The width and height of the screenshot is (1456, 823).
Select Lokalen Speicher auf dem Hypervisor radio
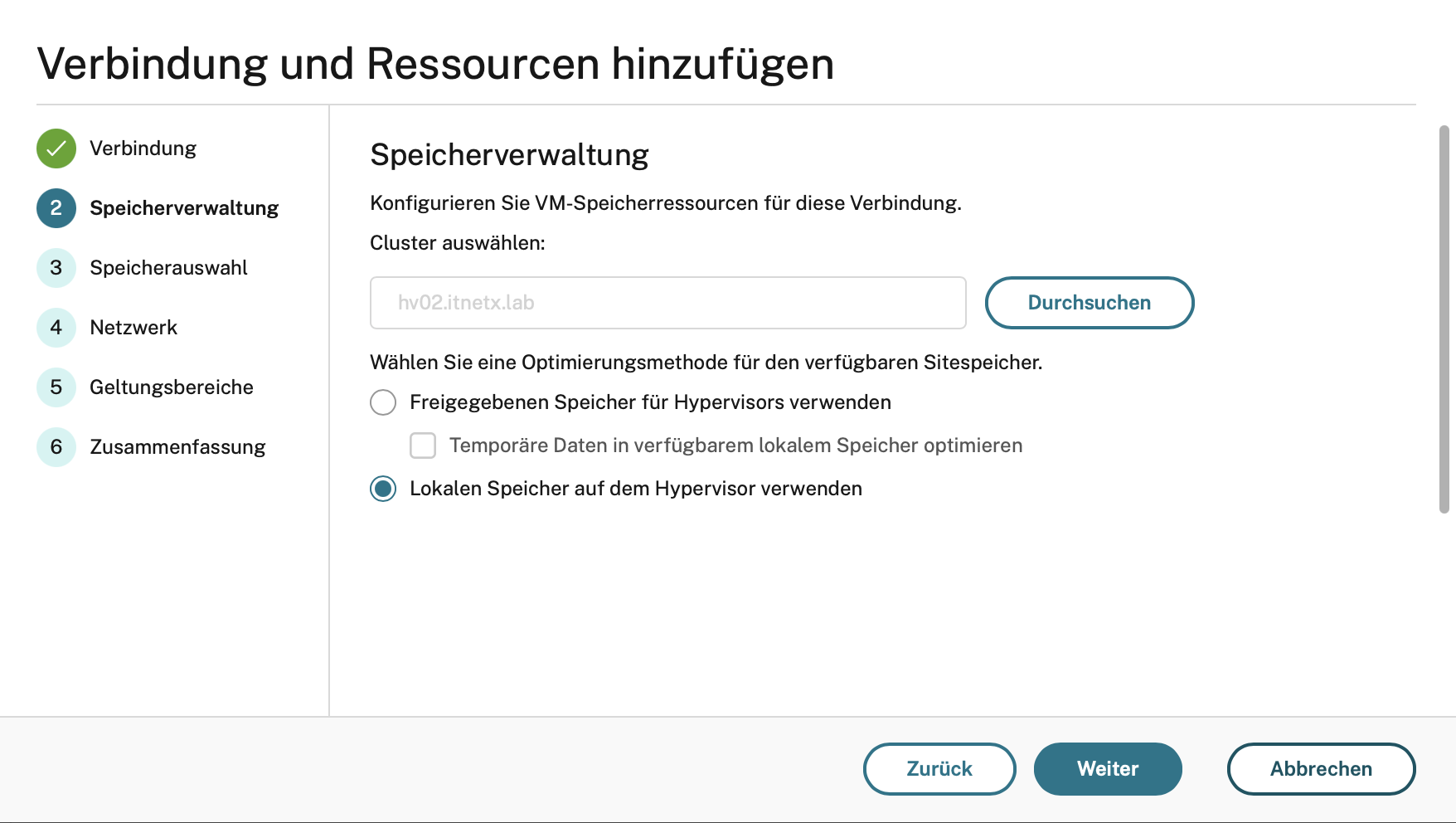coord(383,489)
